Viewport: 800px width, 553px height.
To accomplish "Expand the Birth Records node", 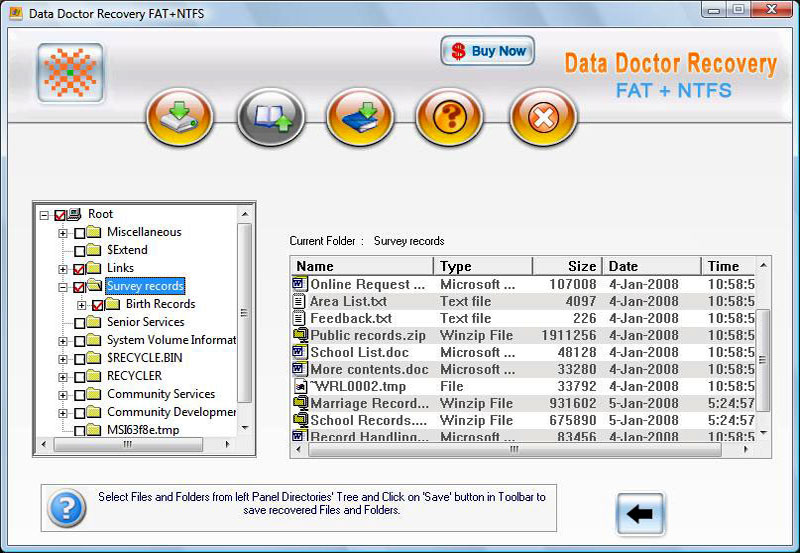I will [82, 305].
